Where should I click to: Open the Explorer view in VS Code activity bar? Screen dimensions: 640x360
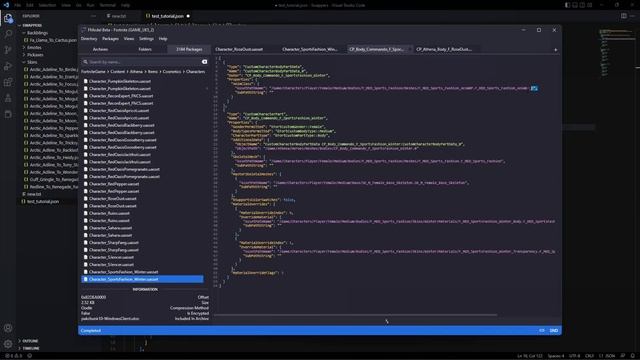tap(8, 18)
